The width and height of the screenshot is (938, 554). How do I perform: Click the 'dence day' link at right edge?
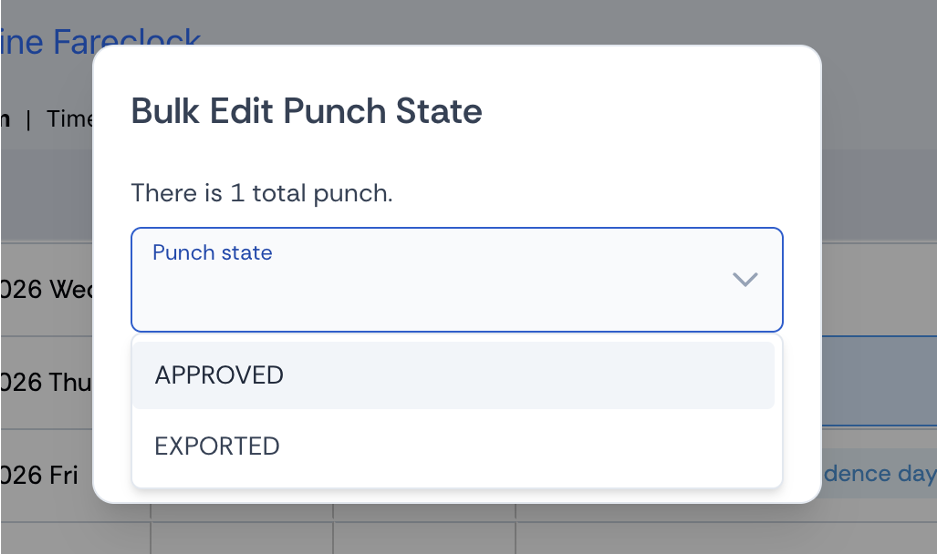pos(880,473)
